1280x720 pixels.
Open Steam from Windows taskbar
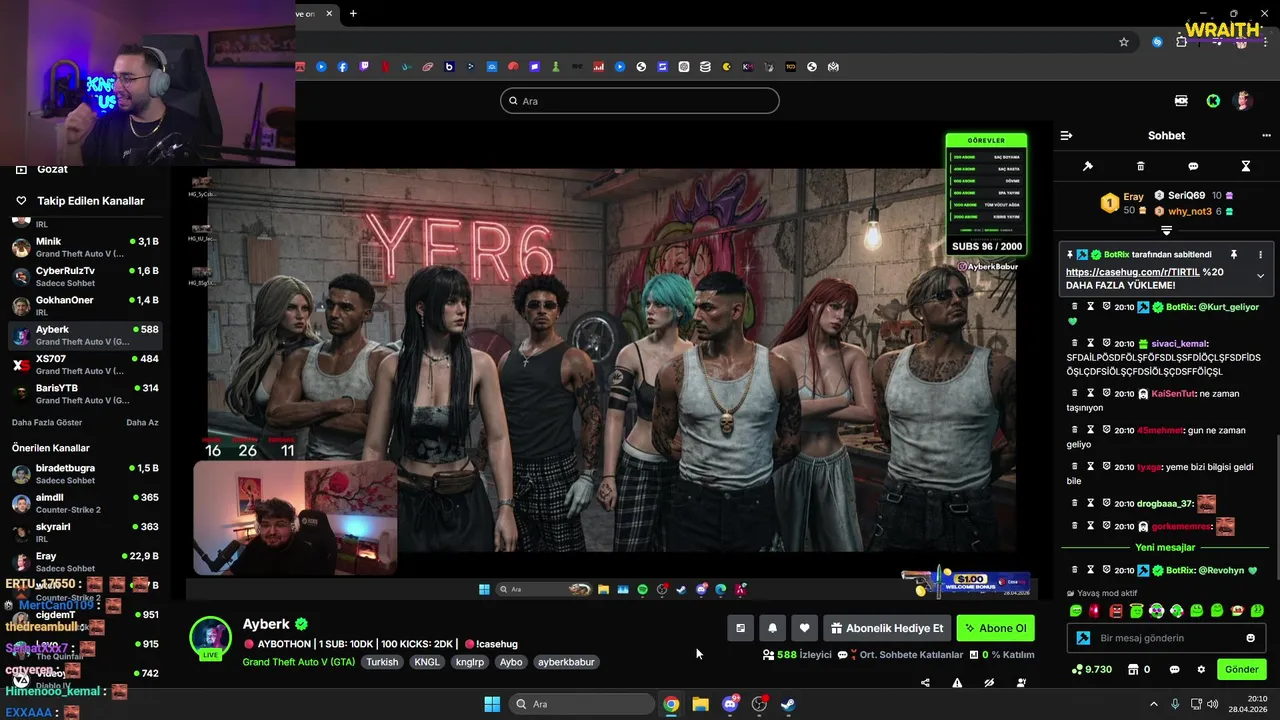(788, 704)
